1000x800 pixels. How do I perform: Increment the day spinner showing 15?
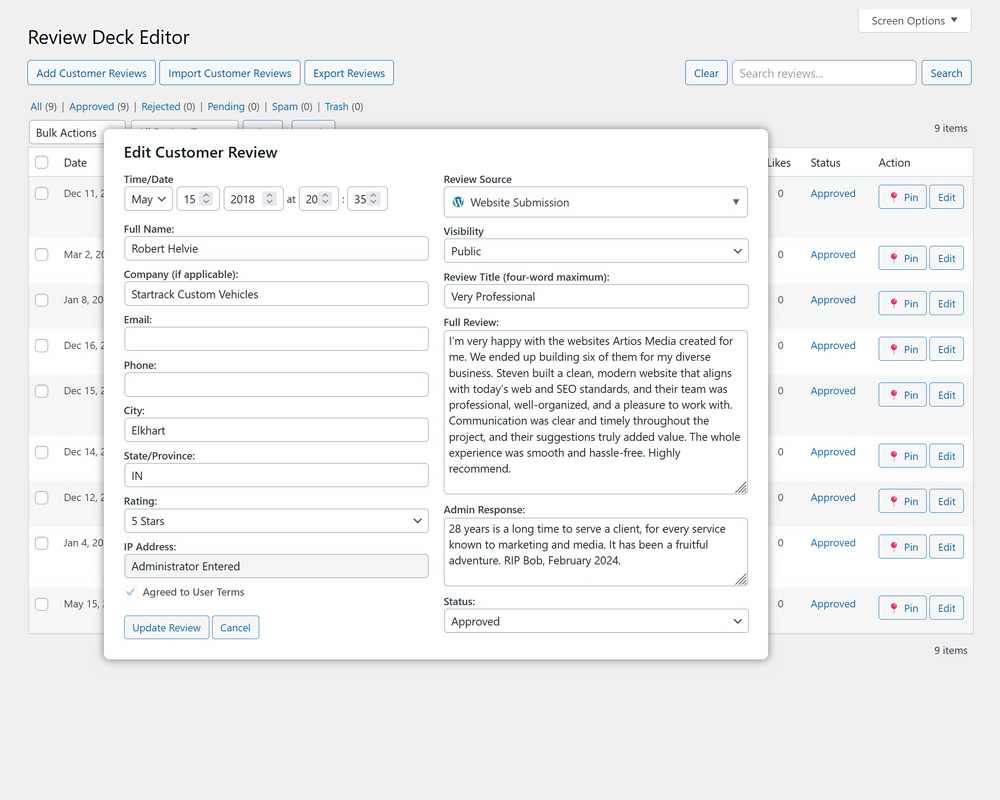click(206, 195)
